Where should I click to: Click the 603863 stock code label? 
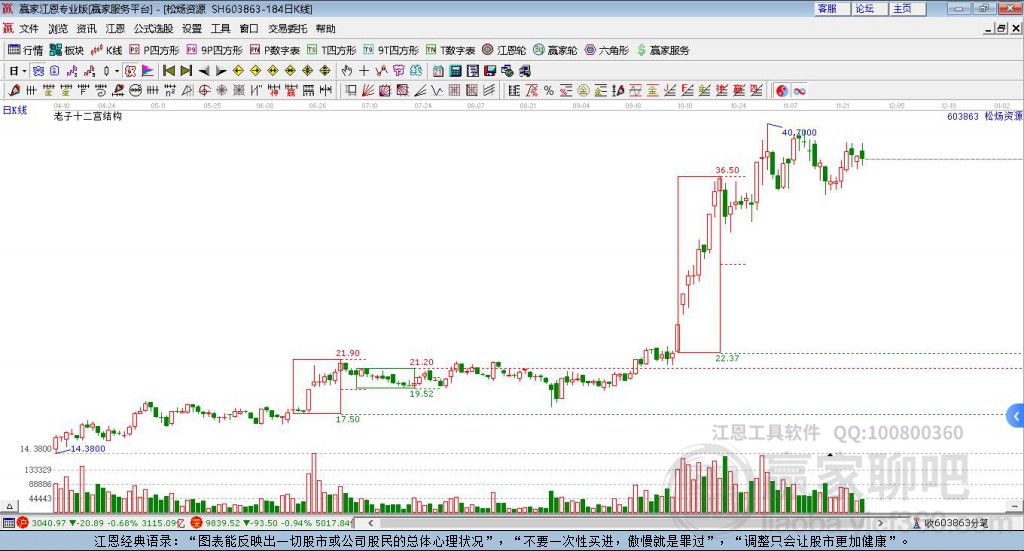963,116
